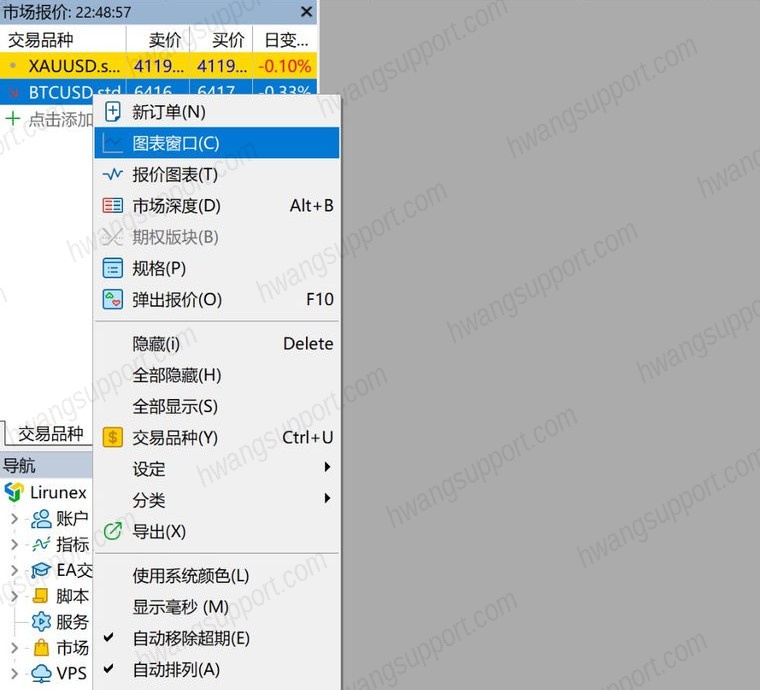Expand the 指标 tree node arrow
The image size is (760, 690).
coord(15,545)
